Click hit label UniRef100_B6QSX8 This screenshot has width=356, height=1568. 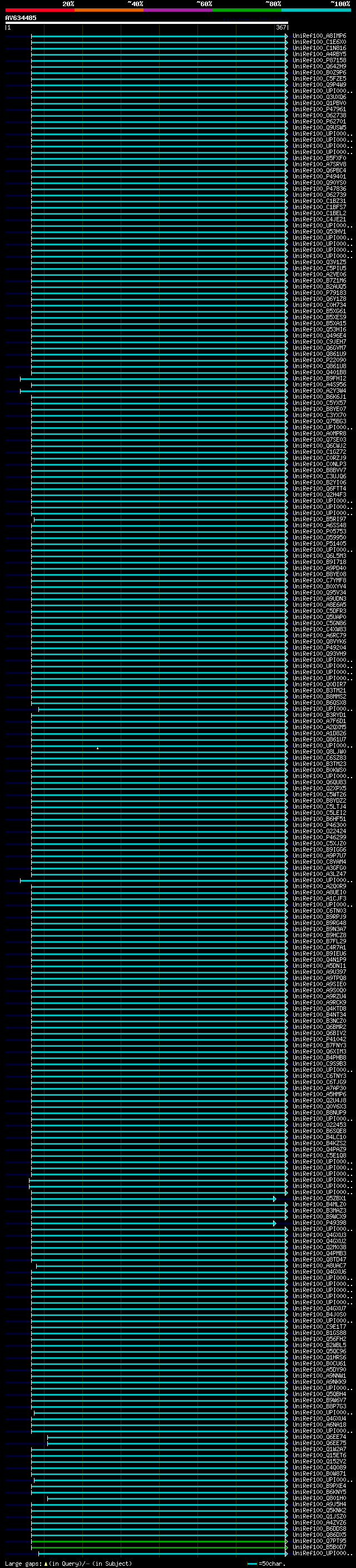(319, 703)
